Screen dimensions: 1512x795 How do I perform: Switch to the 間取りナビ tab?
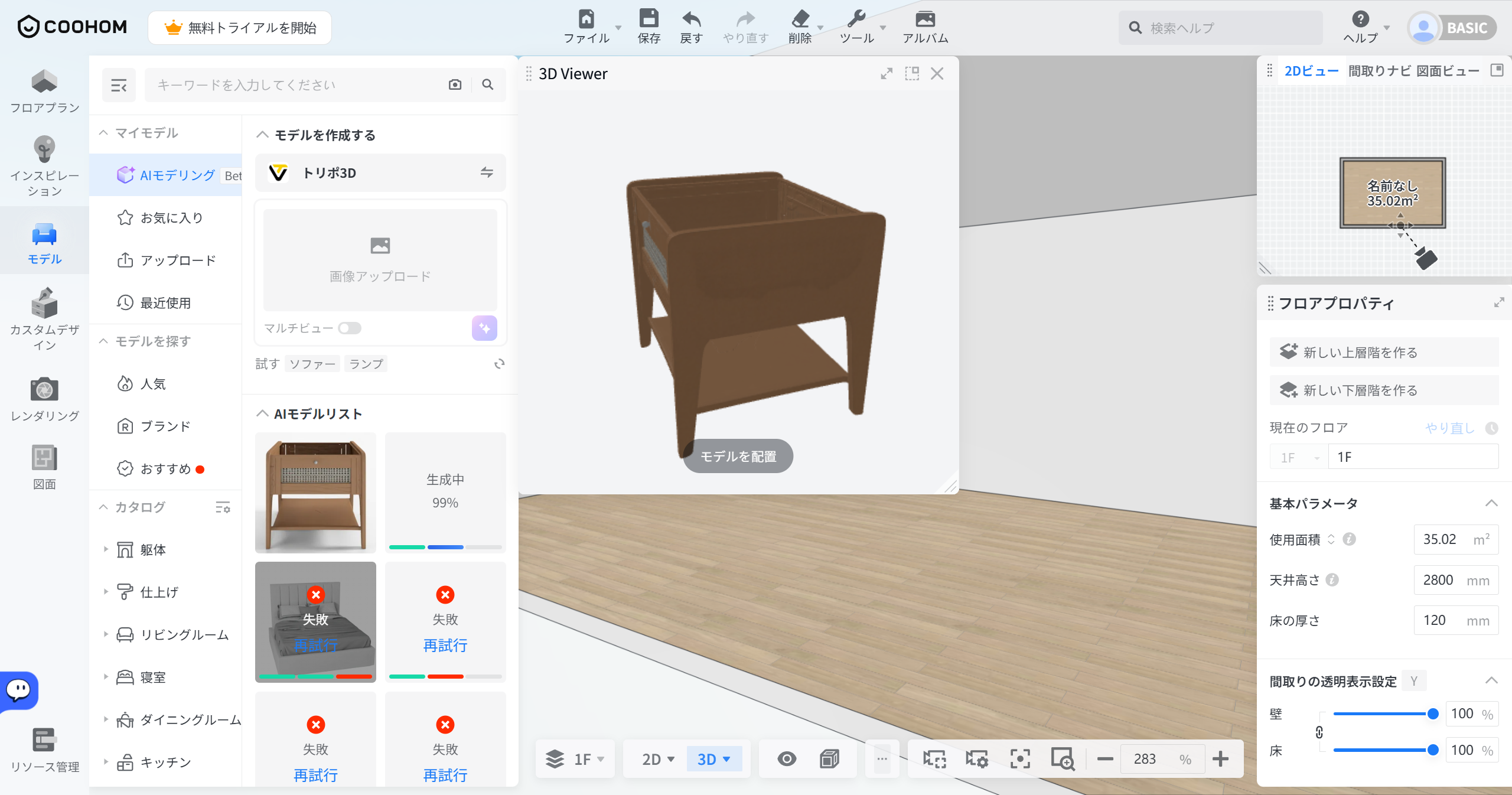pyautogui.click(x=1379, y=71)
